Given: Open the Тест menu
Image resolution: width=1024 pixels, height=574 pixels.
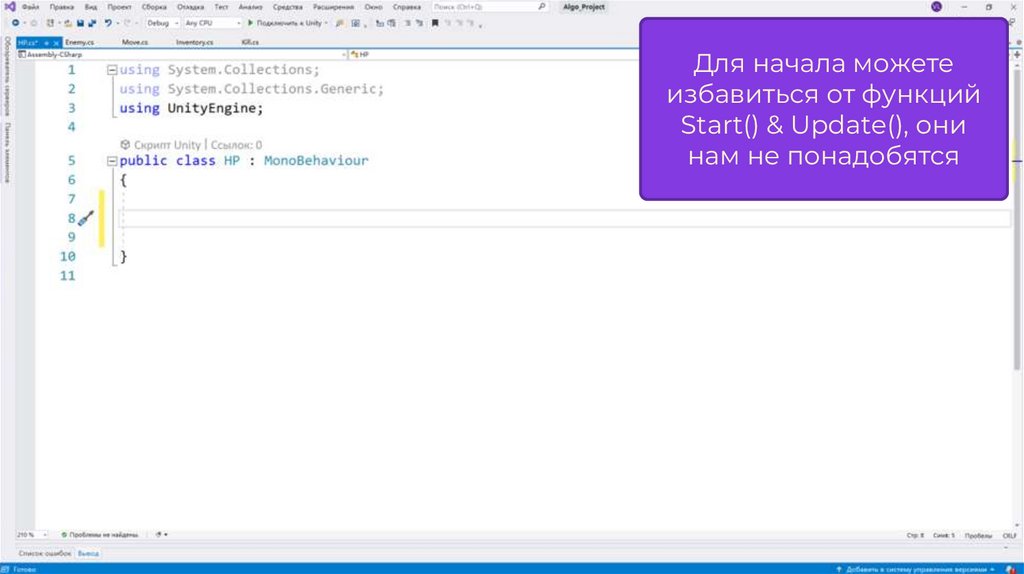Looking at the screenshot, I should 221,7.
